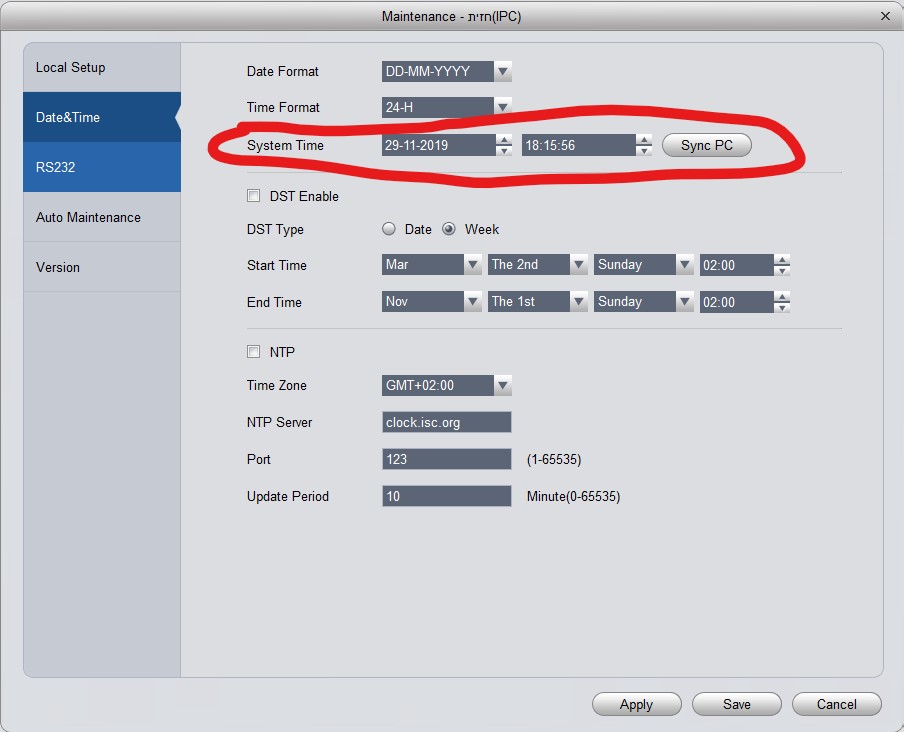Decrease End Time hour with down arrow
Screen dimensions: 904x732
pos(782,307)
